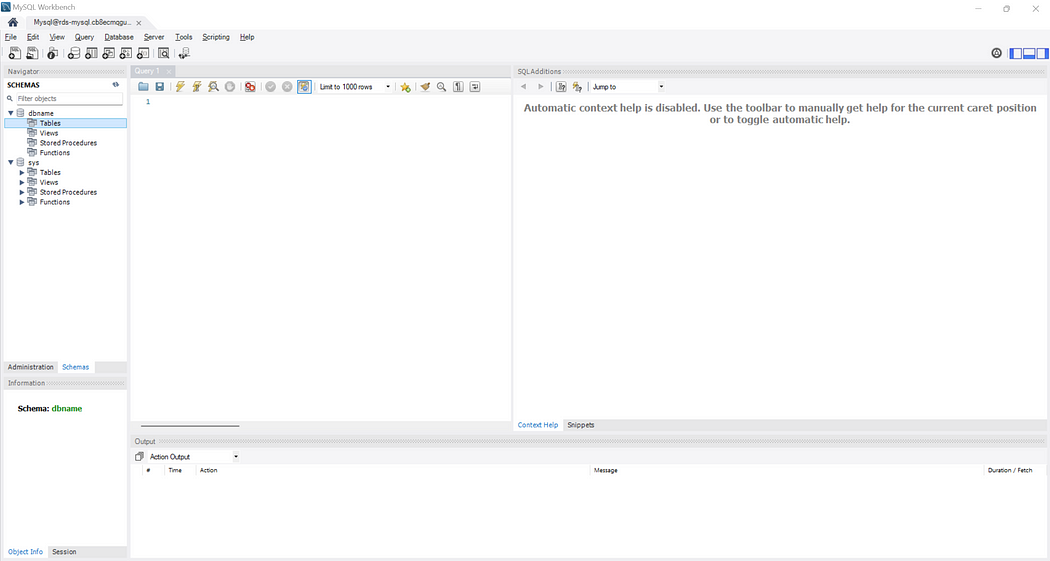Run EXPLAIN on statement under cursor
This screenshot has width=1050, height=561.
214,87
